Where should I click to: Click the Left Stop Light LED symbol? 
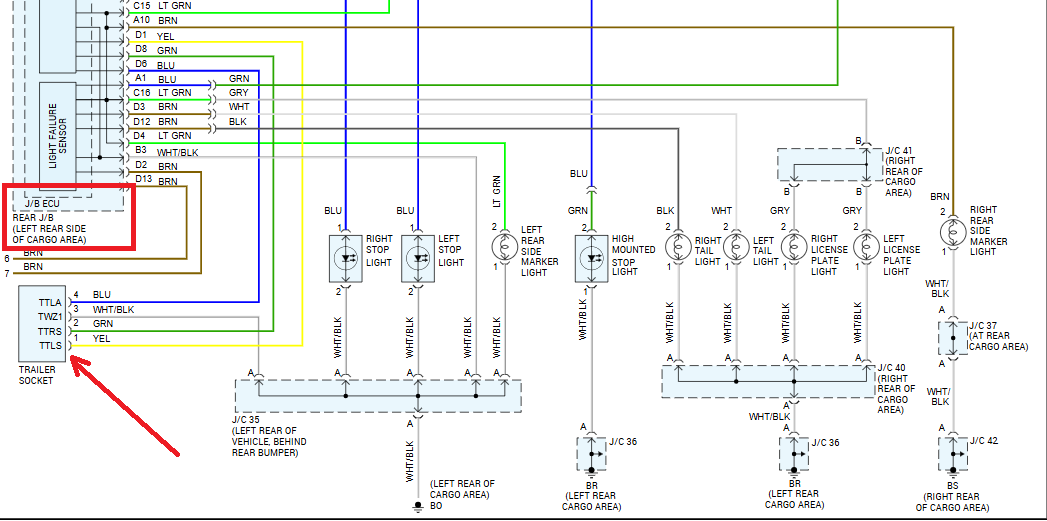[x=418, y=259]
